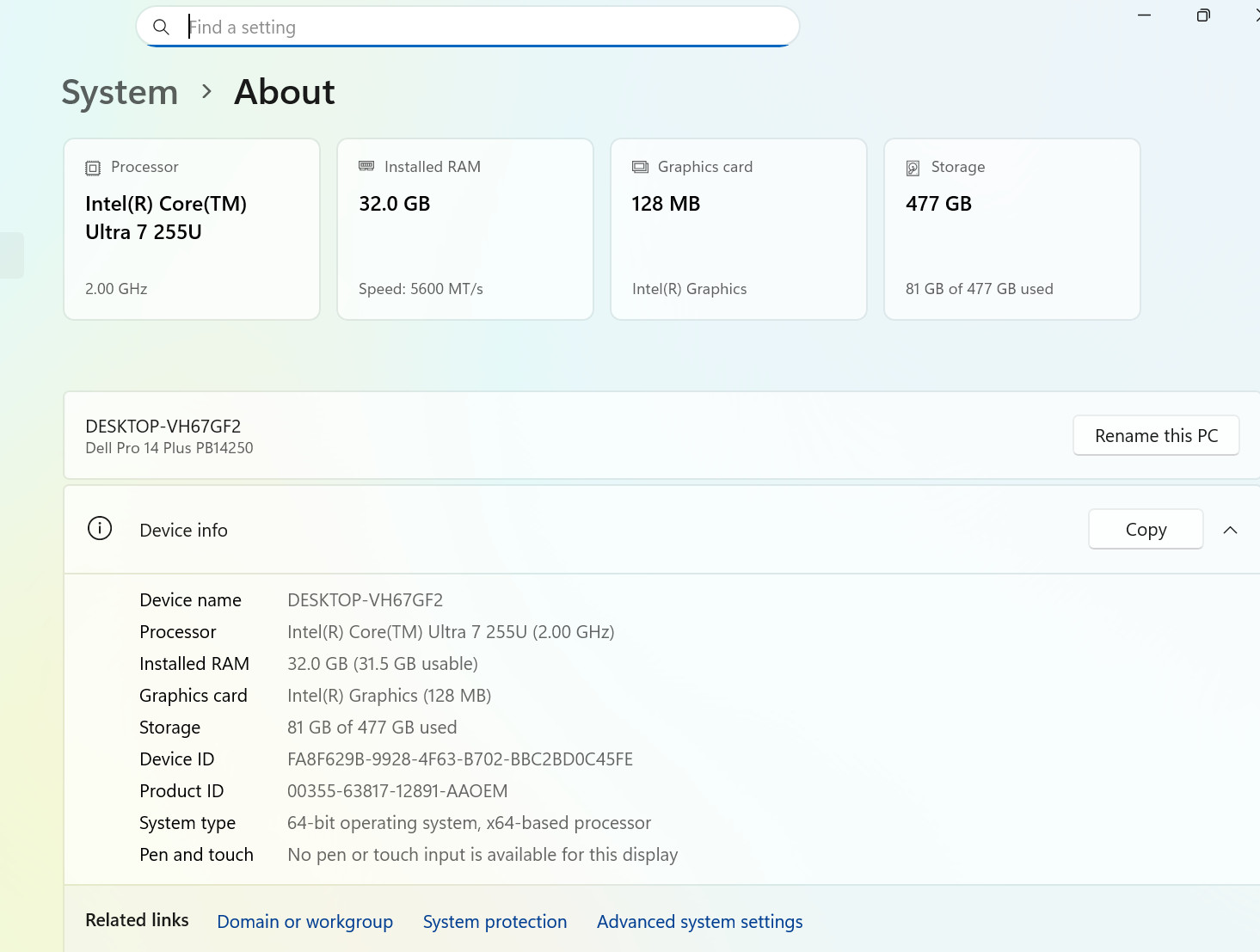Click the Device name row label
Image resolution: width=1260 pixels, height=952 pixels.
coord(190,600)
